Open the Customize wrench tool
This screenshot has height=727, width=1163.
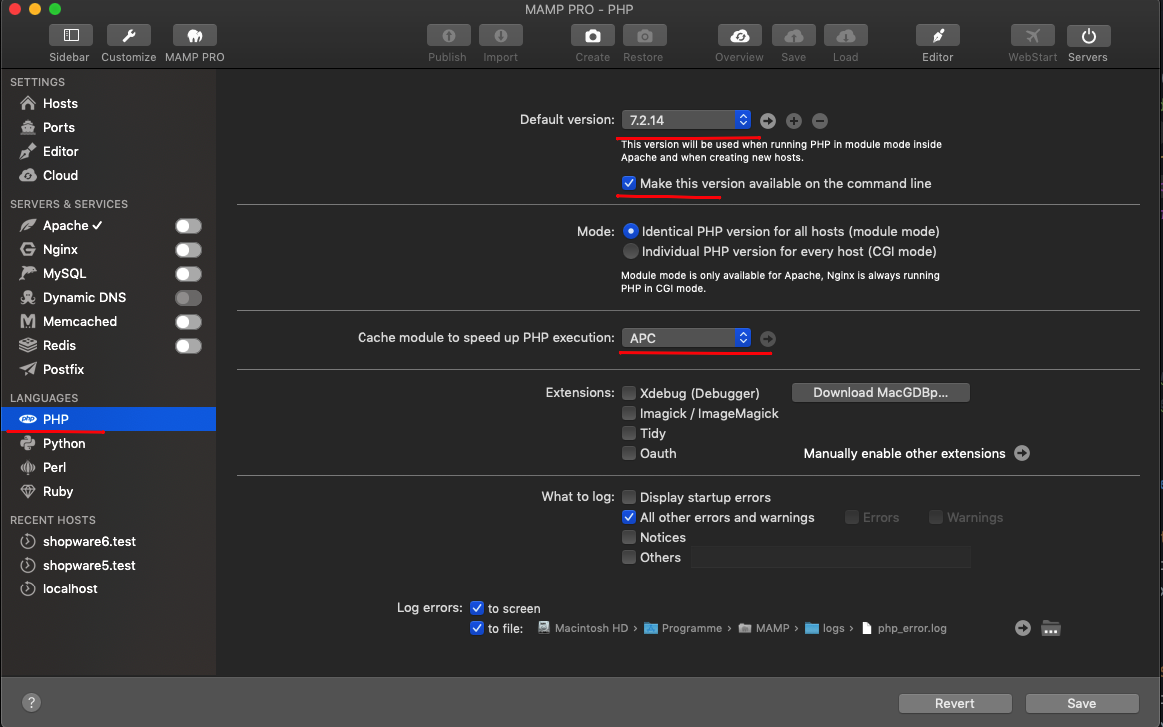coord(128,37)
